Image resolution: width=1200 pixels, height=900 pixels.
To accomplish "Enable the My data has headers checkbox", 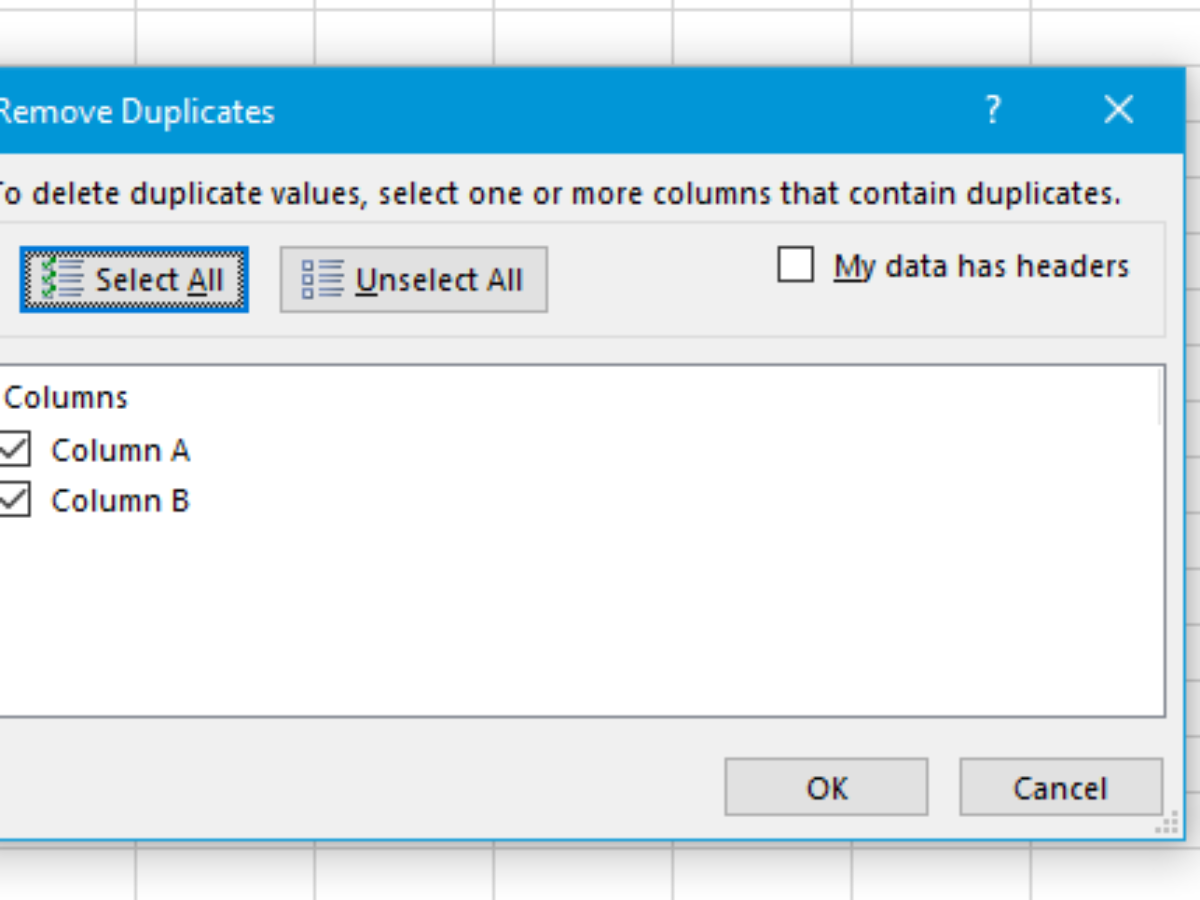I will coord(795,266).
